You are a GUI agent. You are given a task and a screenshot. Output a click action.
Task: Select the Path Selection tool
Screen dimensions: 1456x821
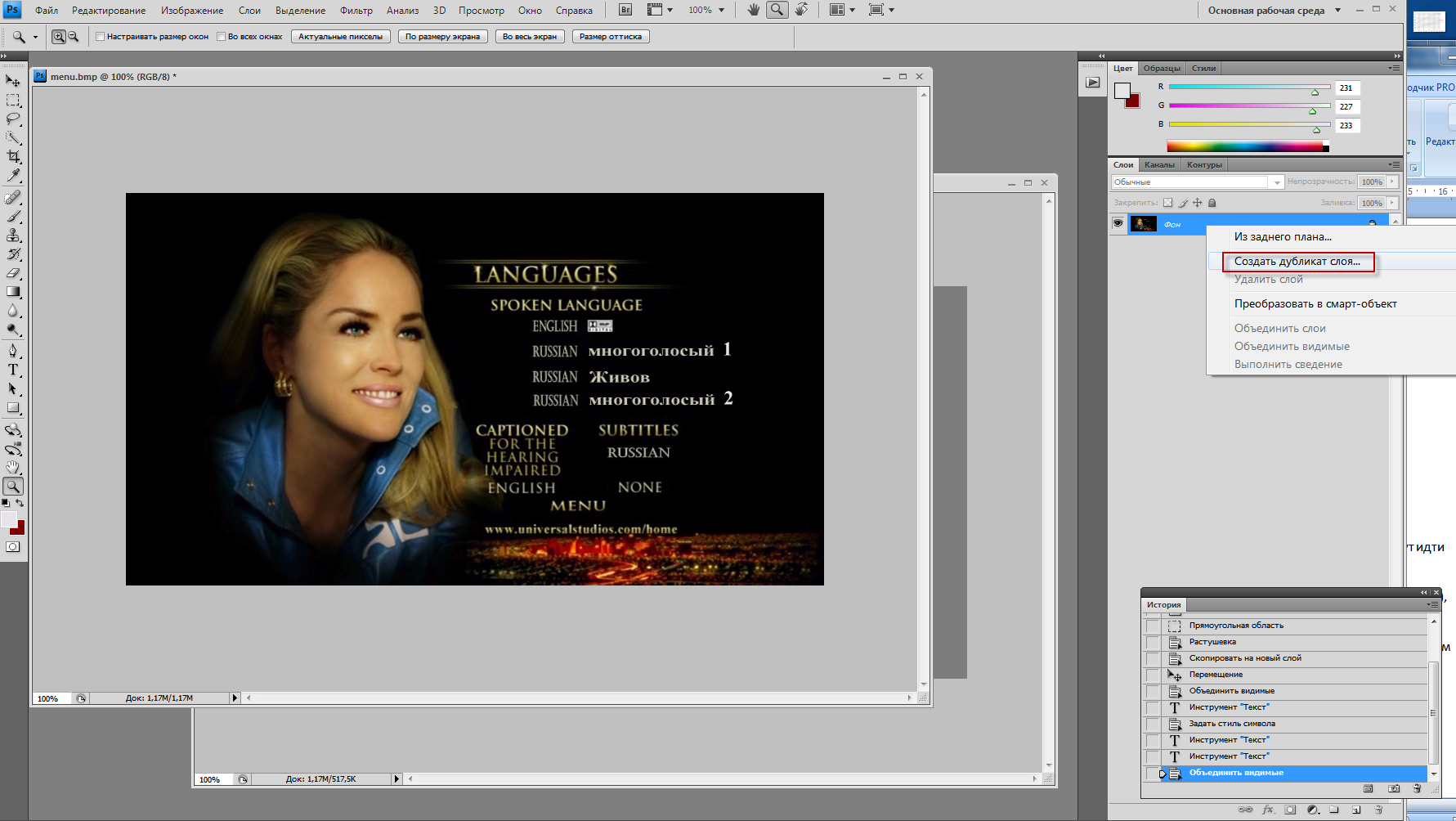coord(13,388)
